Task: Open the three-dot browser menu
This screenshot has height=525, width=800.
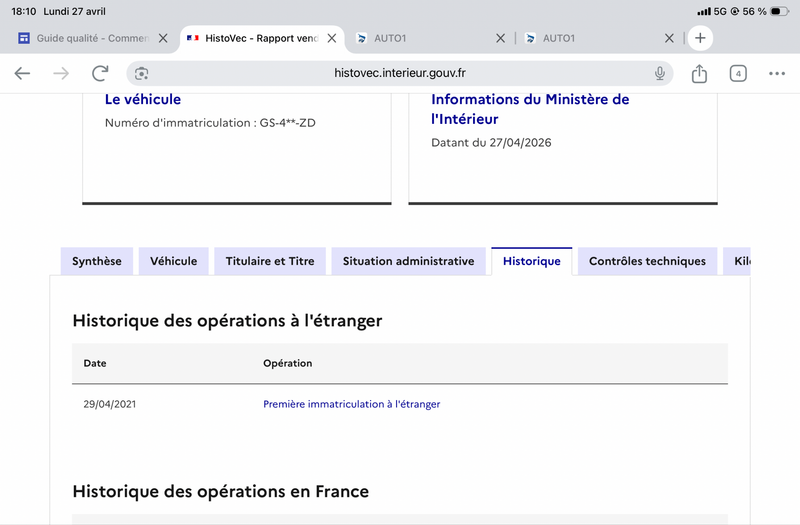Action: [777, 73]
